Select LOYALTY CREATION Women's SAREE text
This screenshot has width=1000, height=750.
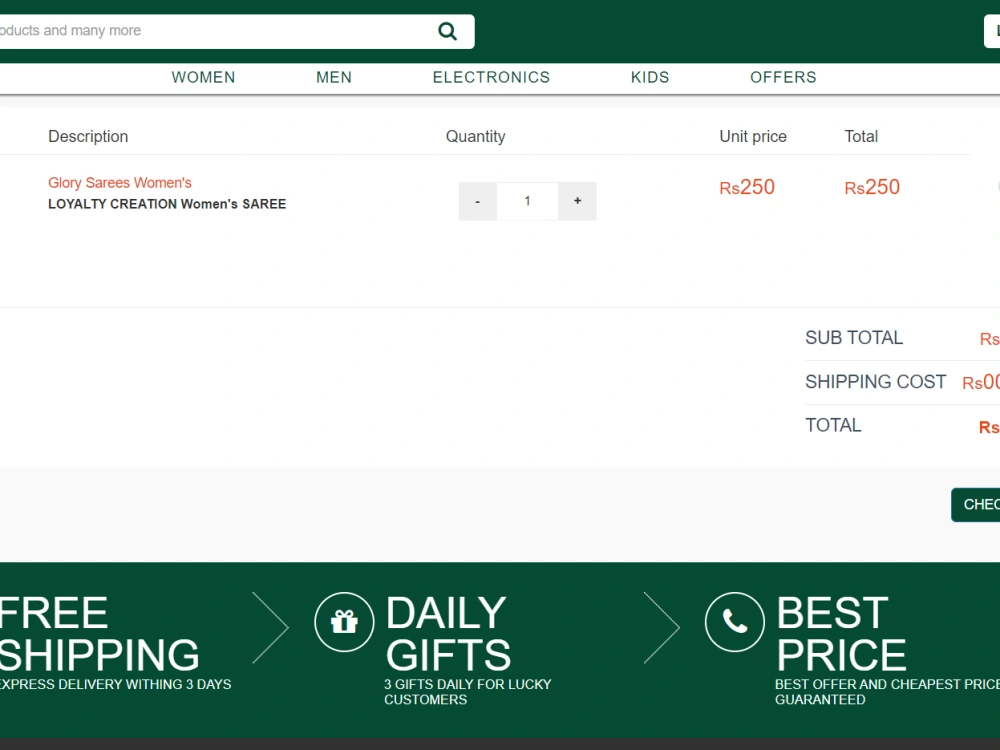167,204
